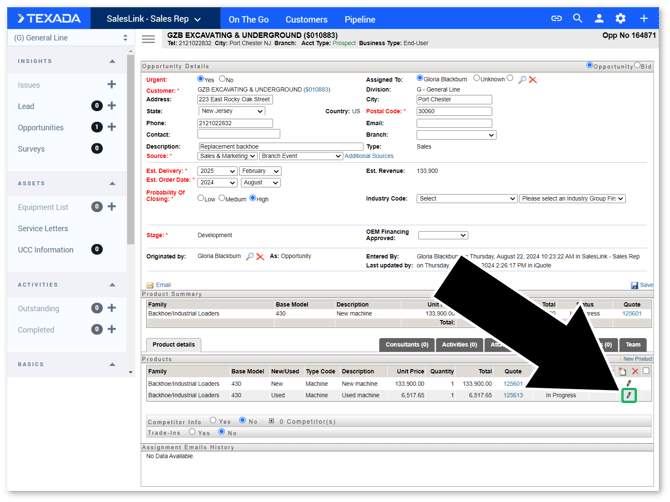This screenshot has height=502, width=670.
Task: Click the plus icon in top bar
Action: point(643,18)
